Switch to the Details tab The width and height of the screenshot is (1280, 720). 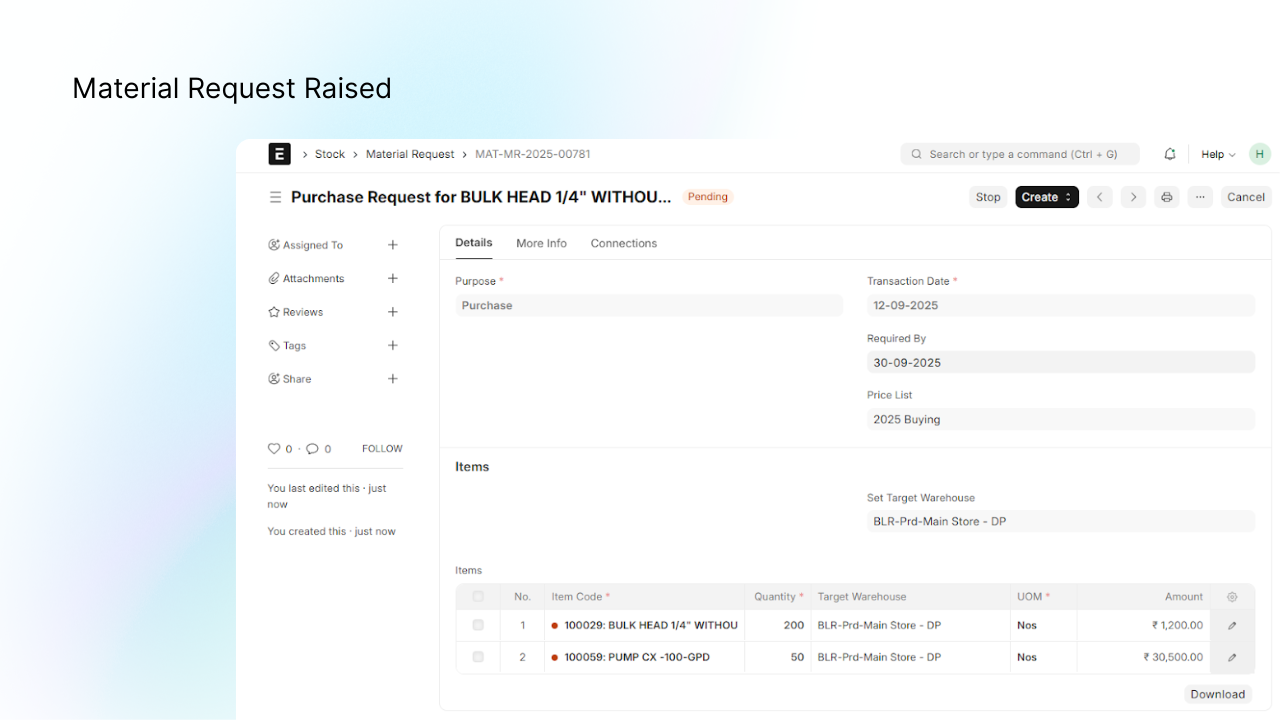click(x=474, y=243)
